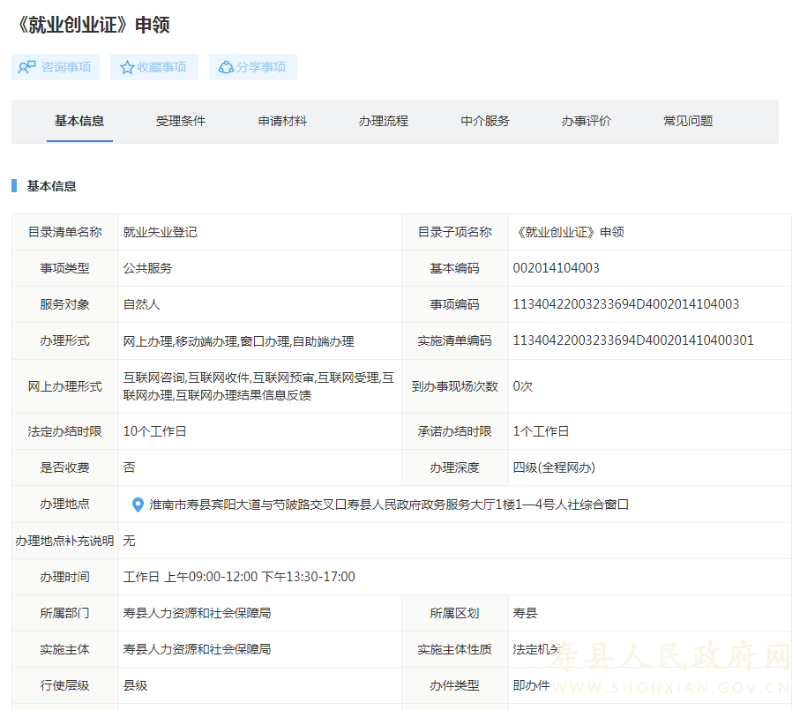Click the 办理地点 address text

389,505
